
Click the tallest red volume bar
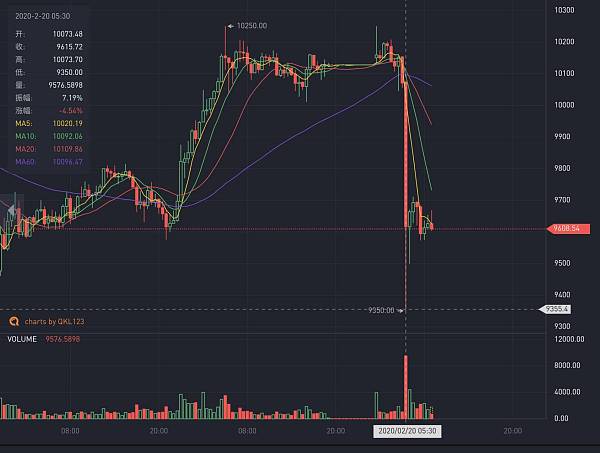point(405,386)
